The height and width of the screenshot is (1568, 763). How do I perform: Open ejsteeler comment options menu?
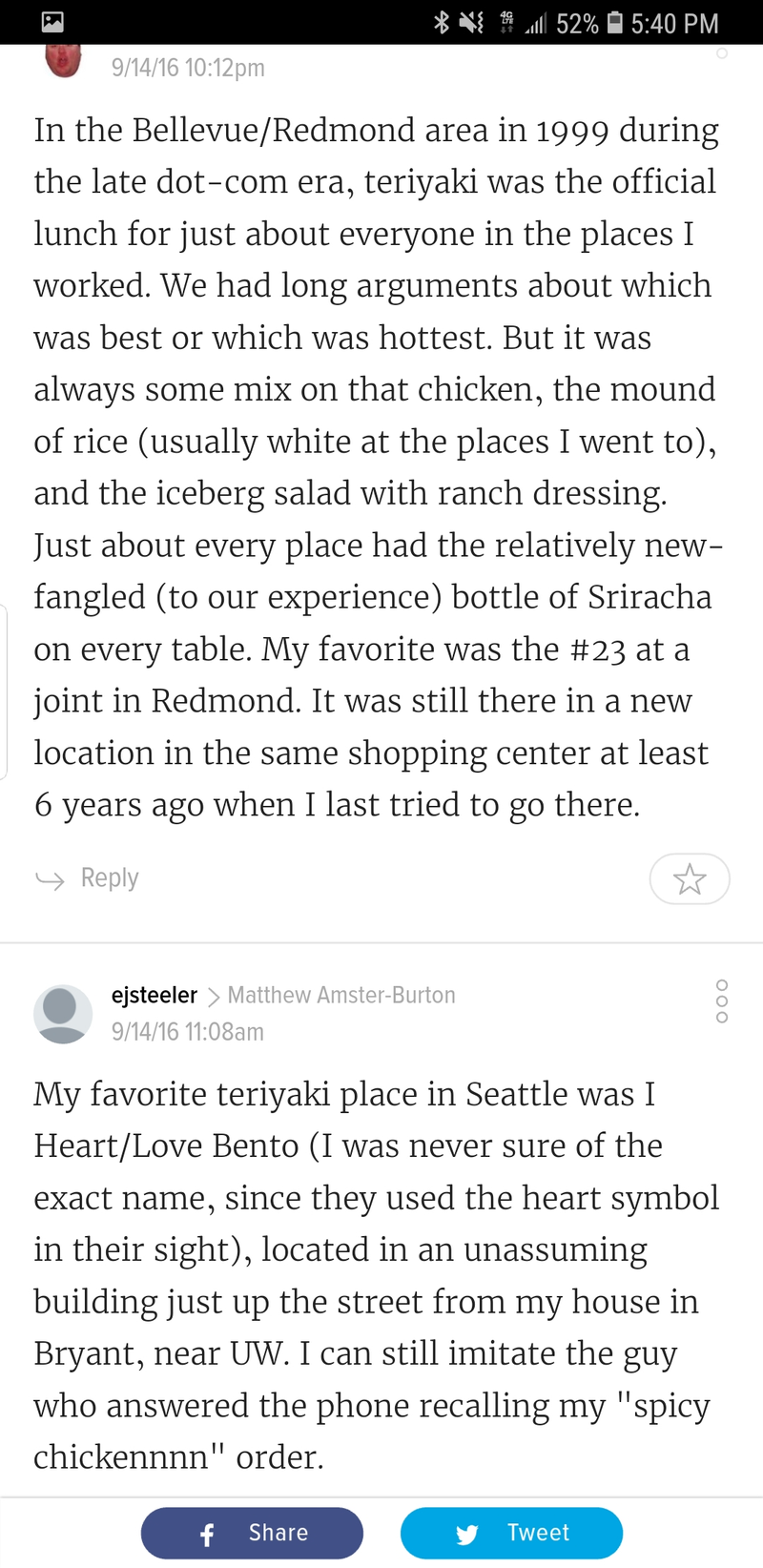[722, 1001]
